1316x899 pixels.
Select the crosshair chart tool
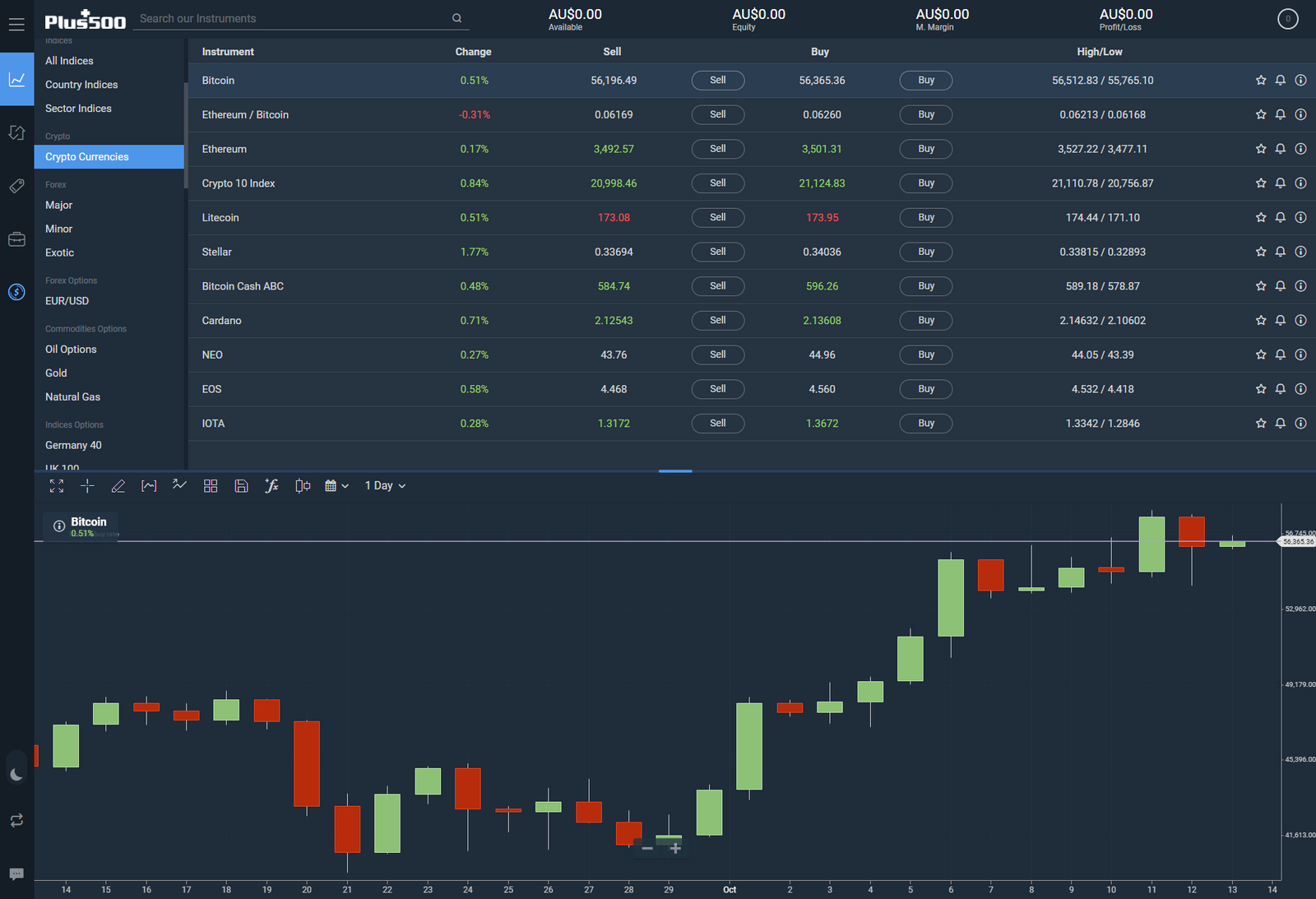point(87,486)
